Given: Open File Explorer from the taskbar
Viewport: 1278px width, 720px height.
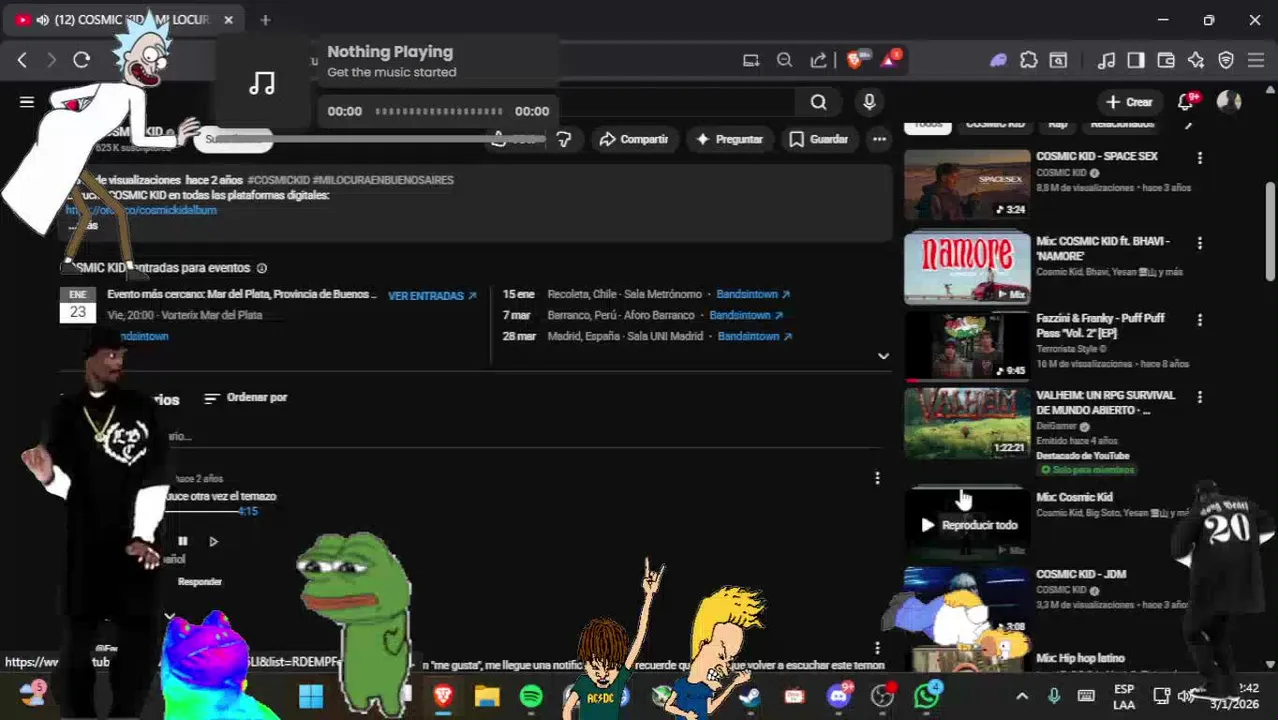Looking at the screenshot, I should [x=487, y=696].
